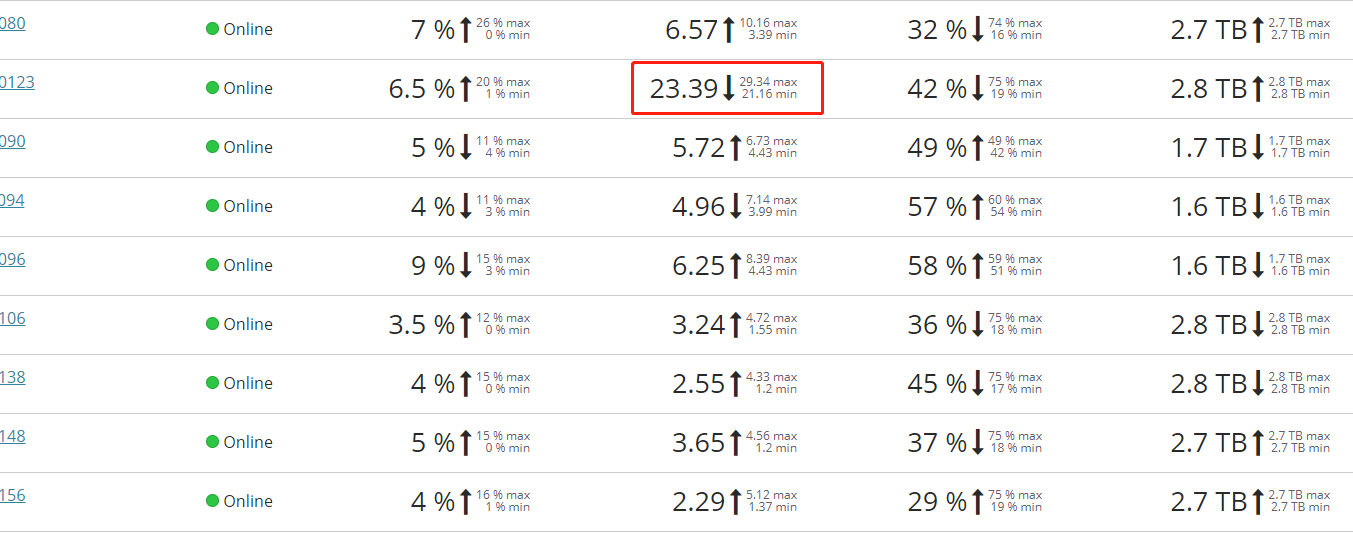Viewport: 1353px width, 533px height.
Task: Click the Online status text in the 138 row
Action: click(x=248, y=383)
